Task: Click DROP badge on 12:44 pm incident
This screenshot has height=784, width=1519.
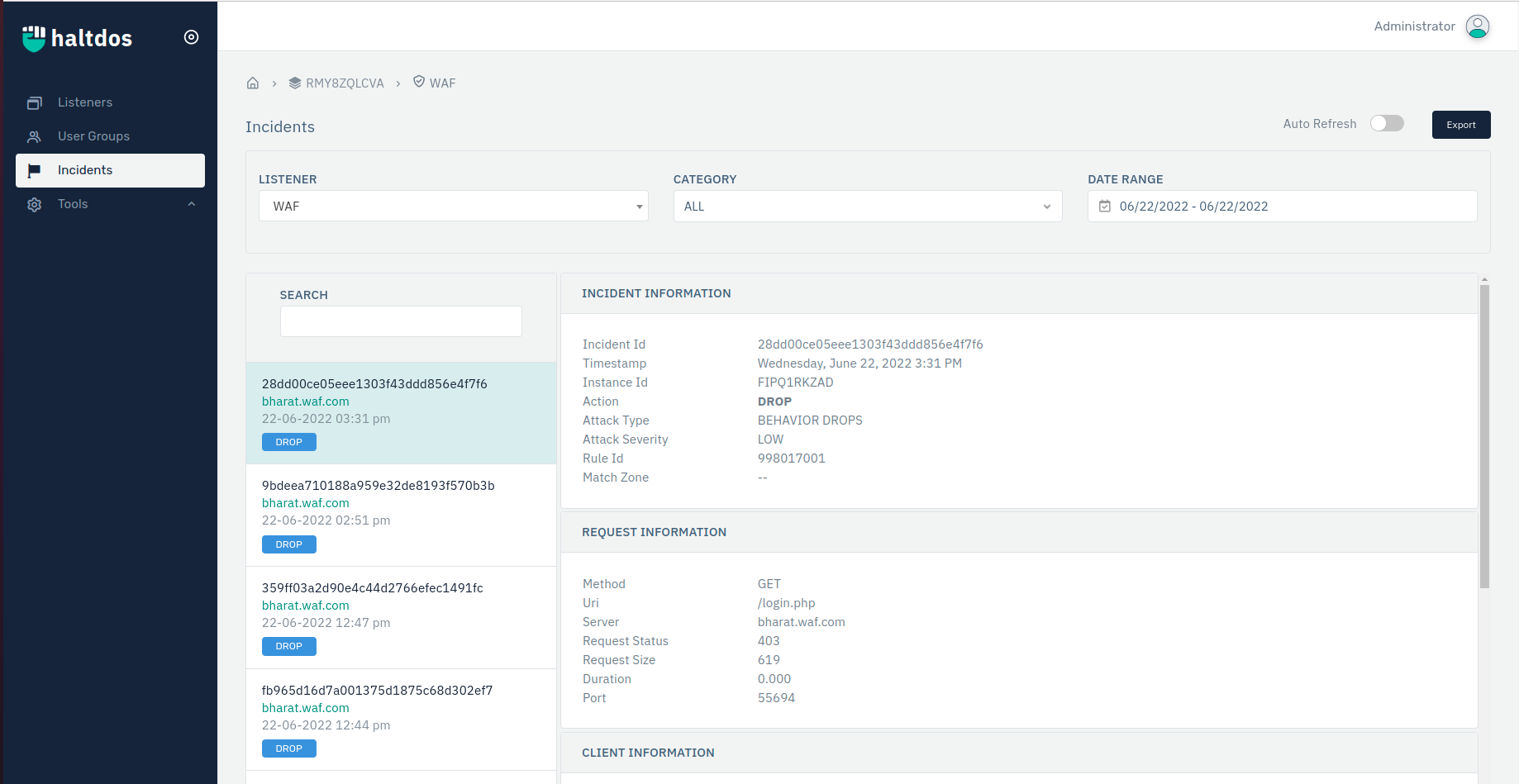Action: point(289,748)
